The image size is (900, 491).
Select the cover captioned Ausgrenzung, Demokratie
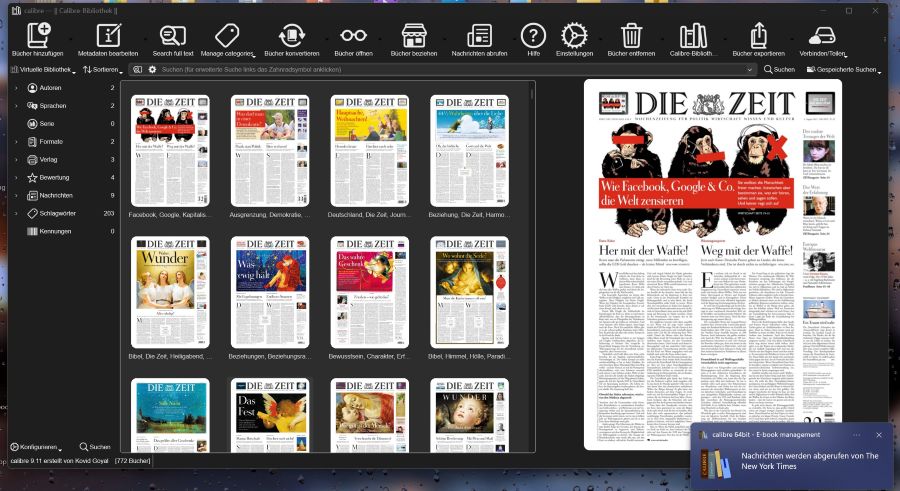270,150
